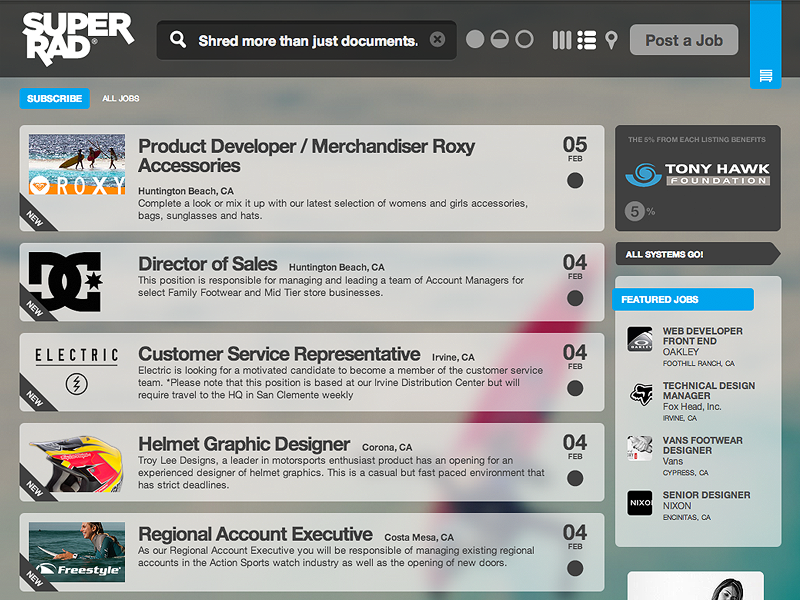The height and width of the screenshot is (600, 800).
Task: Switch to column view layout
Action: (562, 40)
